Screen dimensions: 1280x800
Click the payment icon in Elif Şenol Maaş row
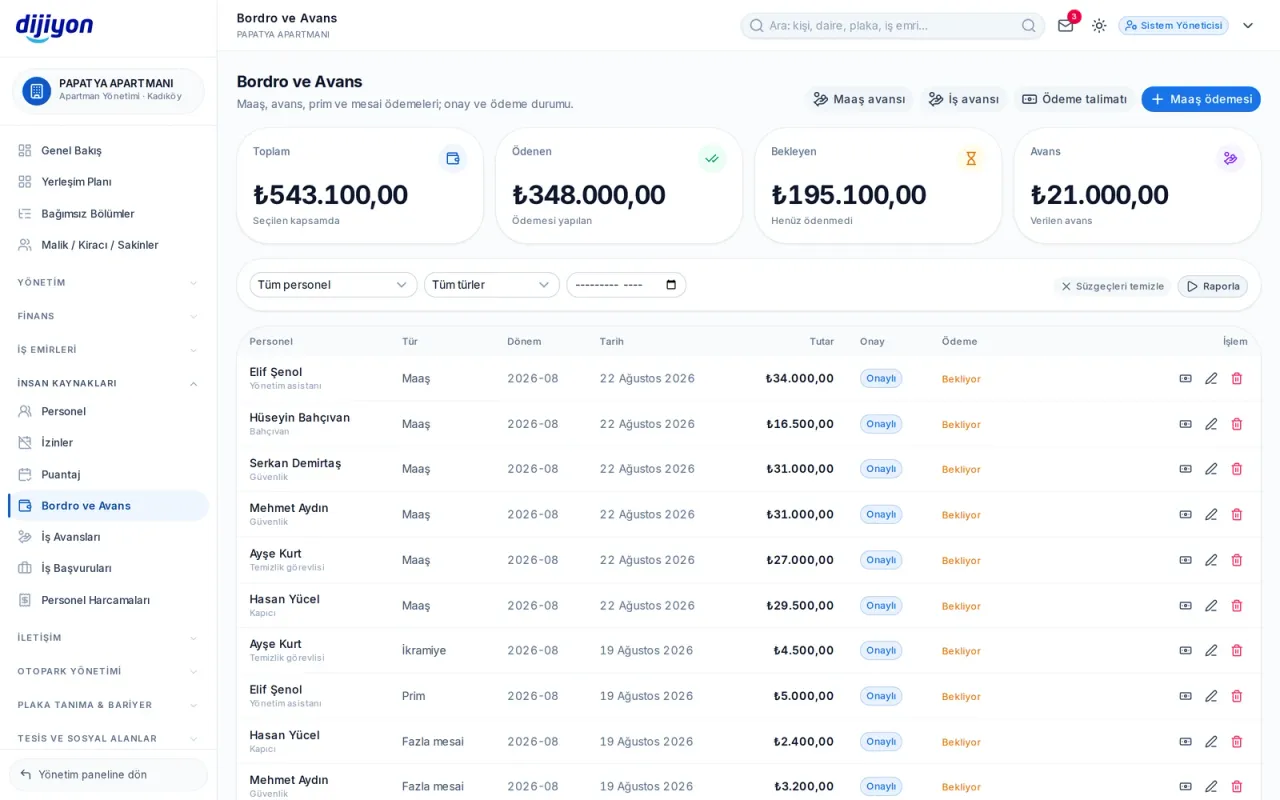[x=1185, y=378]
